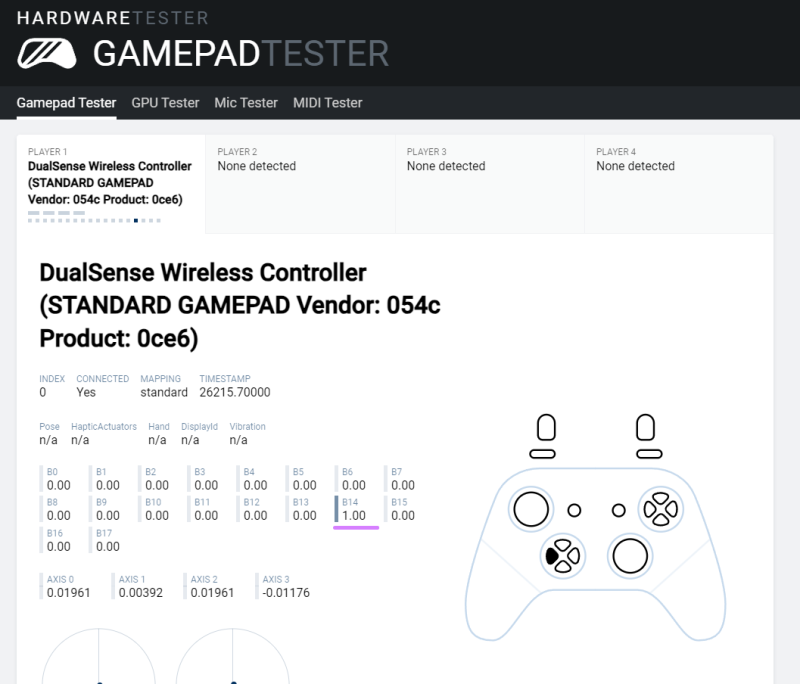The width and height of the screenshot is (800, 684).
Task: Click the HapticActuators n/a value
Action: click(x=80, y=440)
